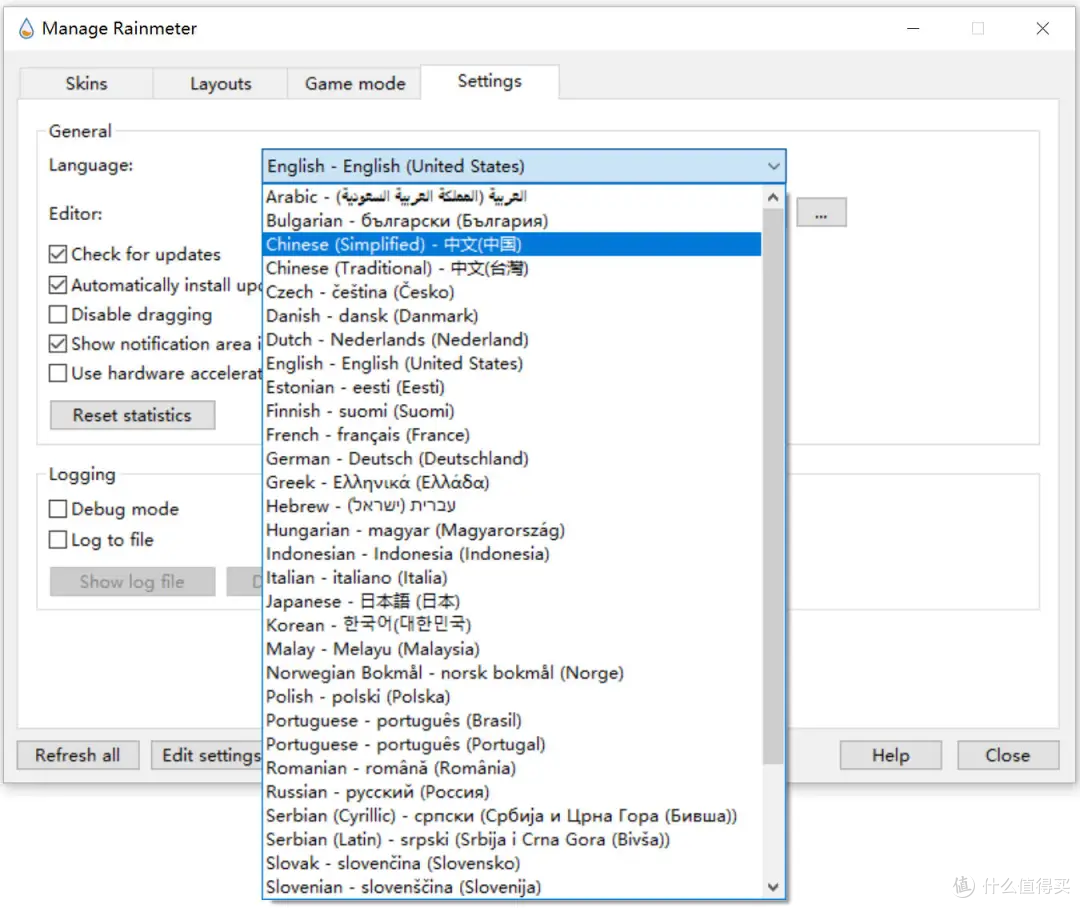Select Dutch - Nederlands language
Screen dimensions: 1080x908
(x=512, y=340)
